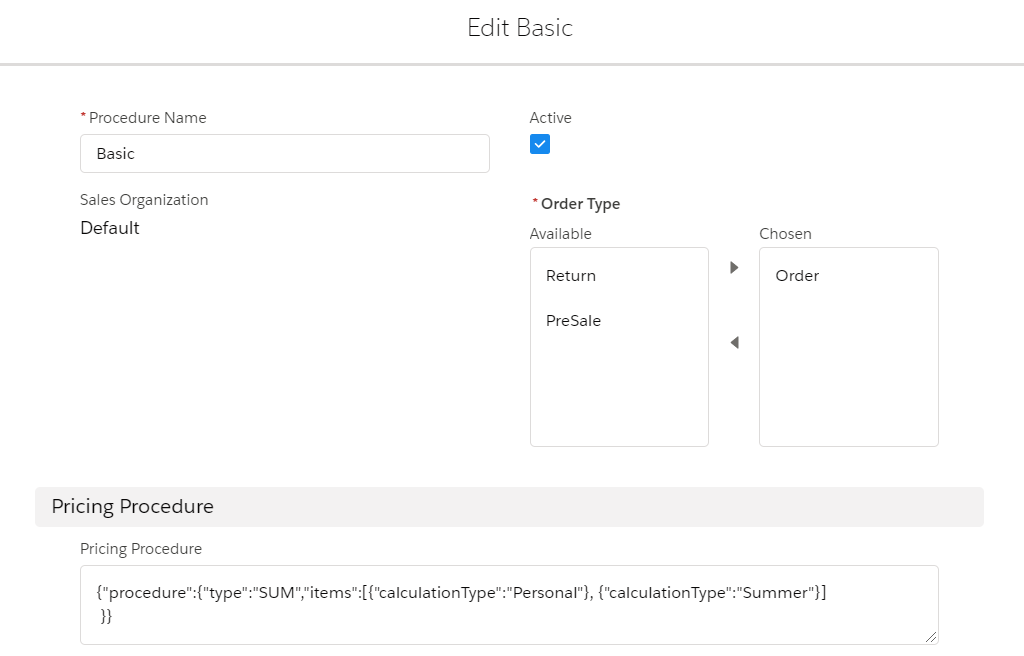The width and height of the screenshot is (1024, 656).
Task: Click the Edit Basic dialog title
Action: (x=520, y=28)
